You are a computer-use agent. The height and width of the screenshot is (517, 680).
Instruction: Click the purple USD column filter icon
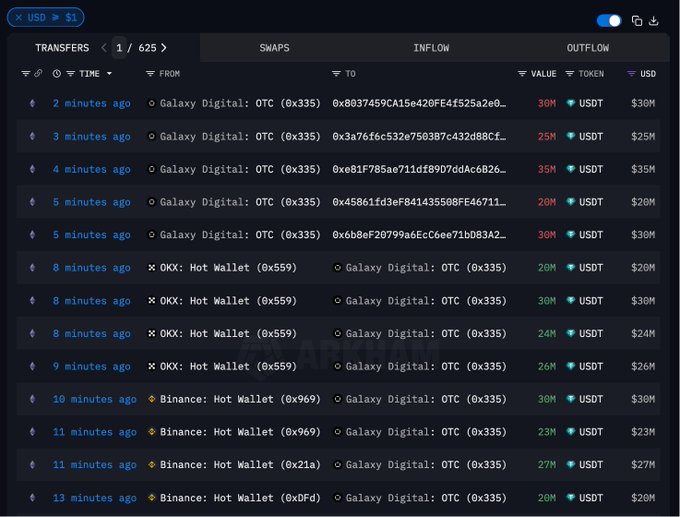[x=631, y=74]
